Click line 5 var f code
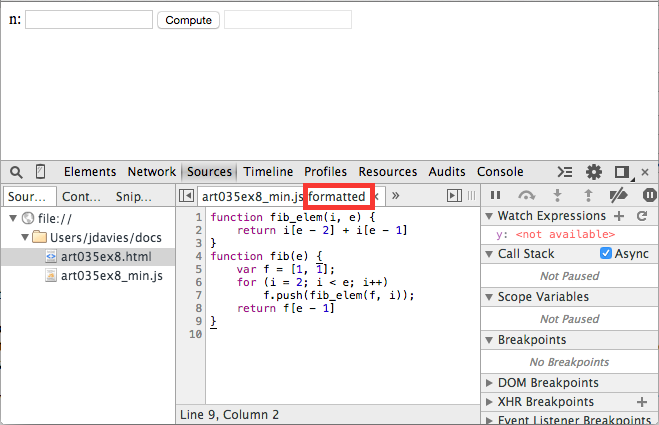This screenshot has width=659, height=425. [285, 269]
